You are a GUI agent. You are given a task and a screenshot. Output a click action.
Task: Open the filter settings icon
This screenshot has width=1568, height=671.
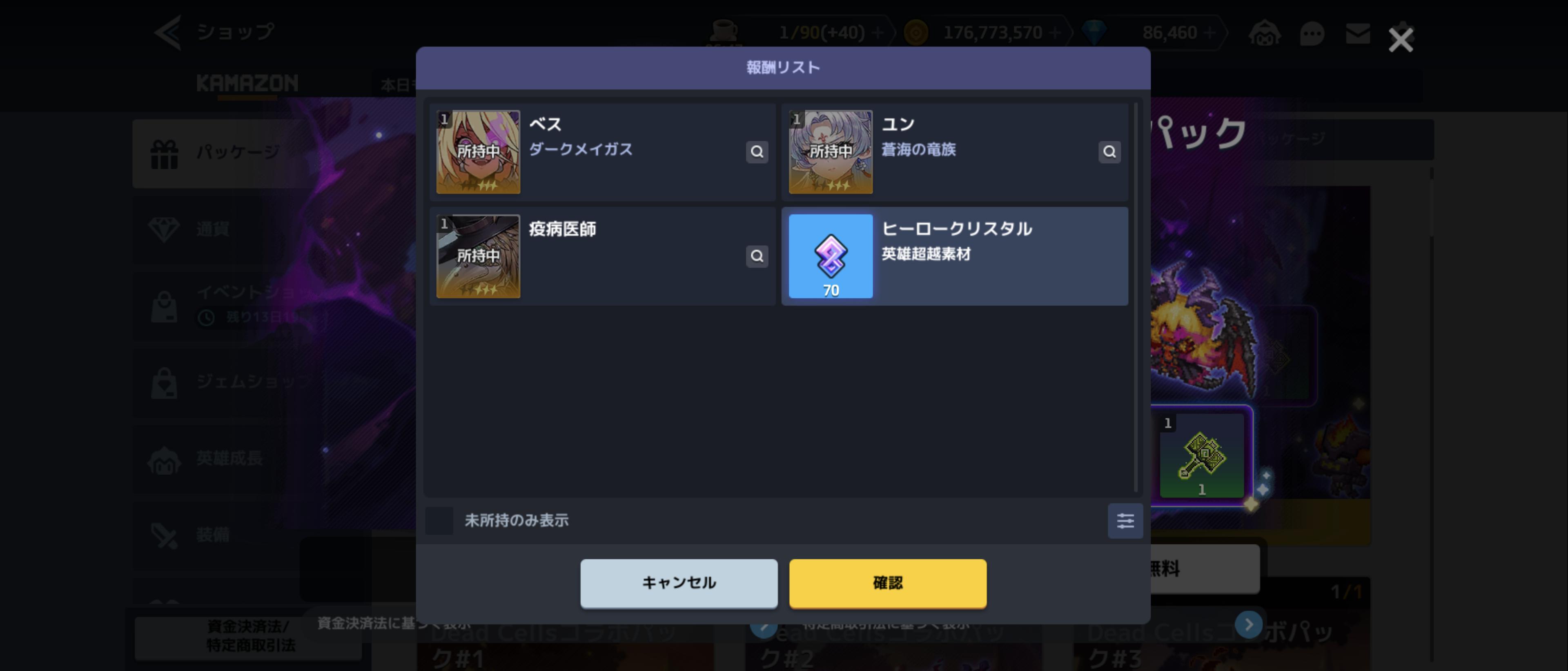coord(1125,521)
